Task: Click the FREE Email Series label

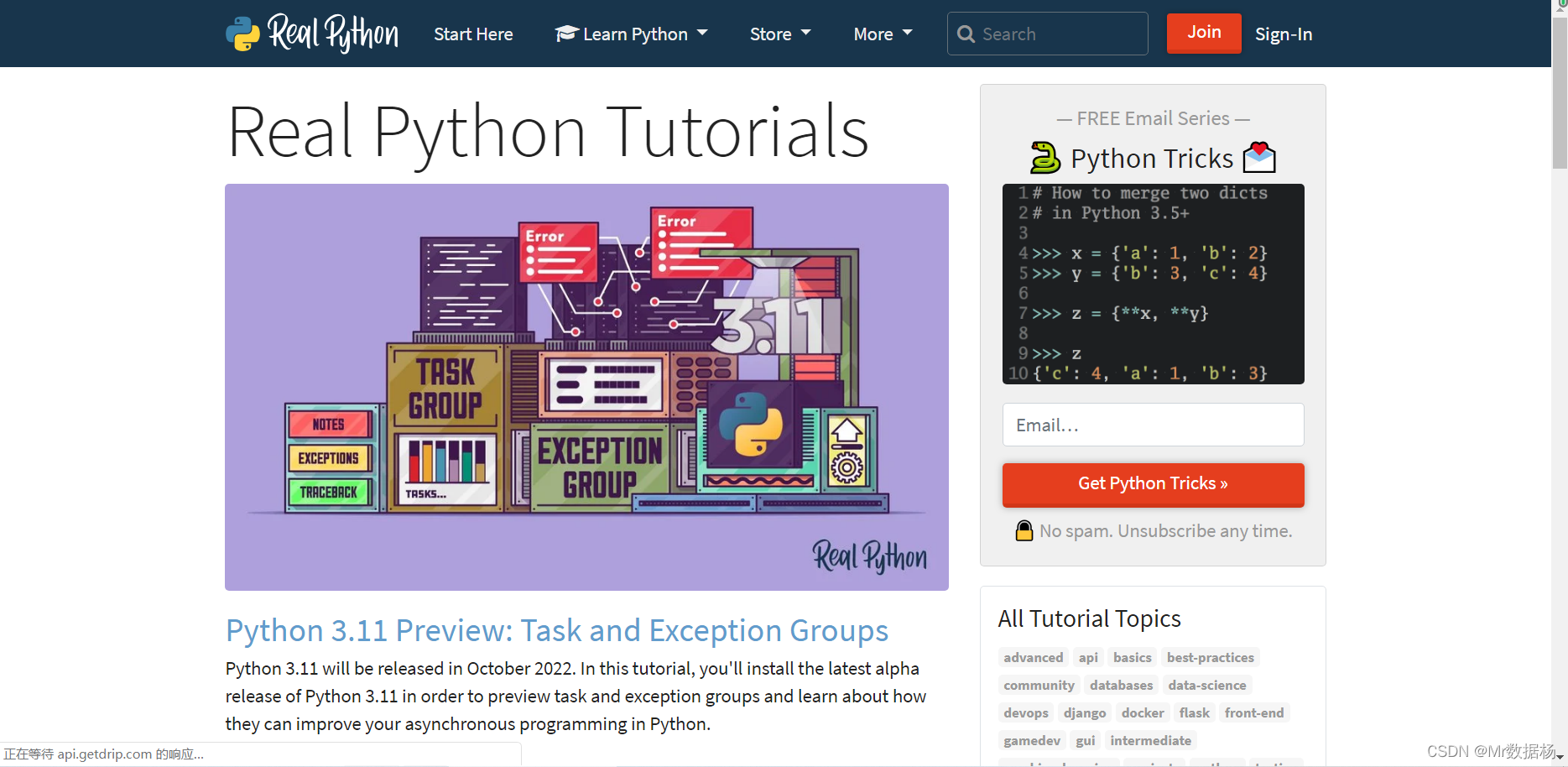Action: pyautogui.click(x=1154, y=119)
